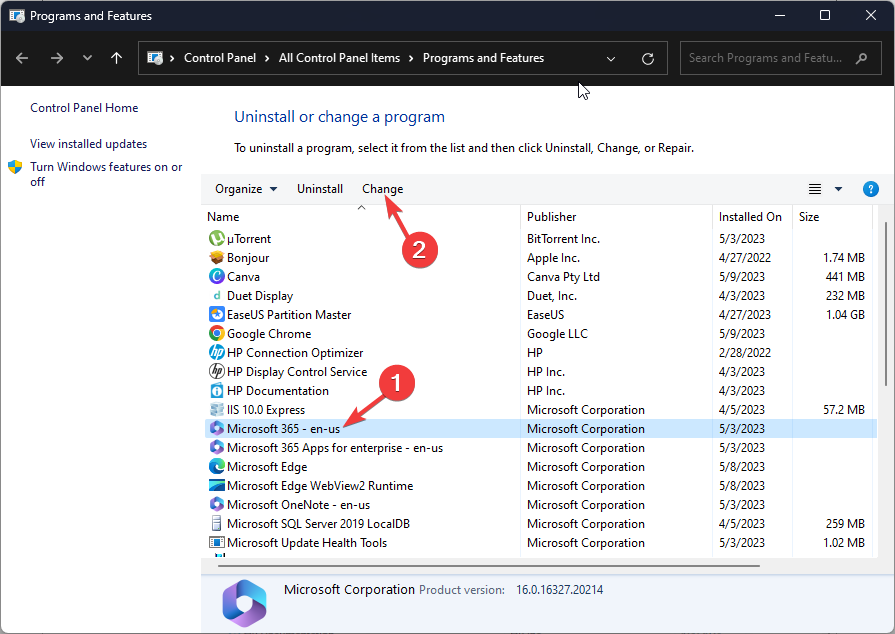Click the 1.04 GB size cell

click(845, 314)
